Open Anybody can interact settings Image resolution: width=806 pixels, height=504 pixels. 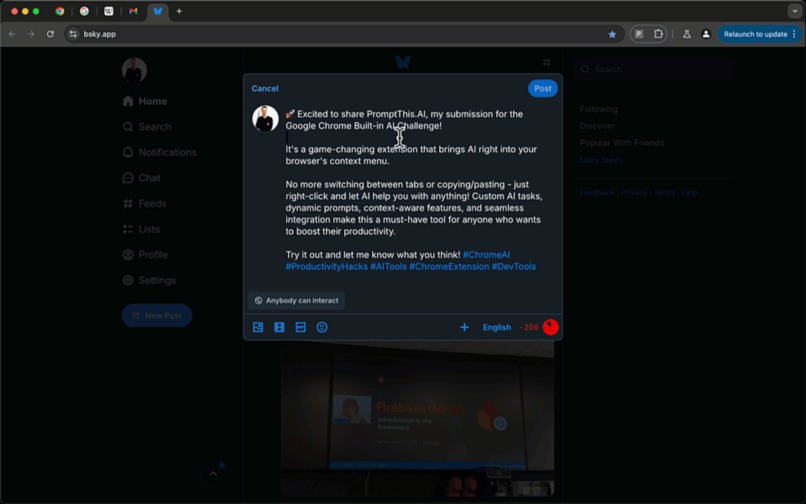coord(297,300)
